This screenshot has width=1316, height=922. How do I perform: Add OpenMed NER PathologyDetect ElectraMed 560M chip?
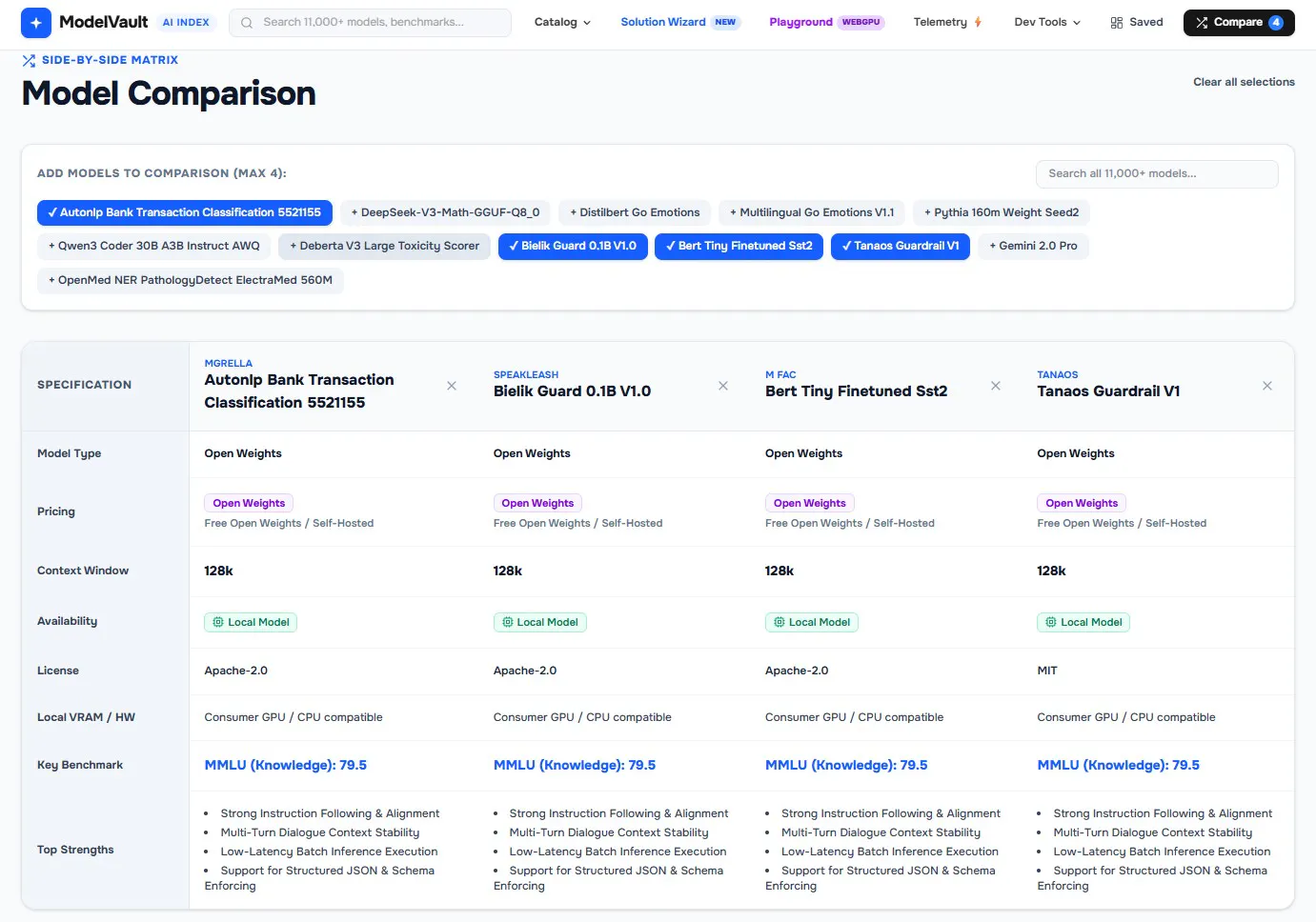pyautogui.click(x=191, y=280)
